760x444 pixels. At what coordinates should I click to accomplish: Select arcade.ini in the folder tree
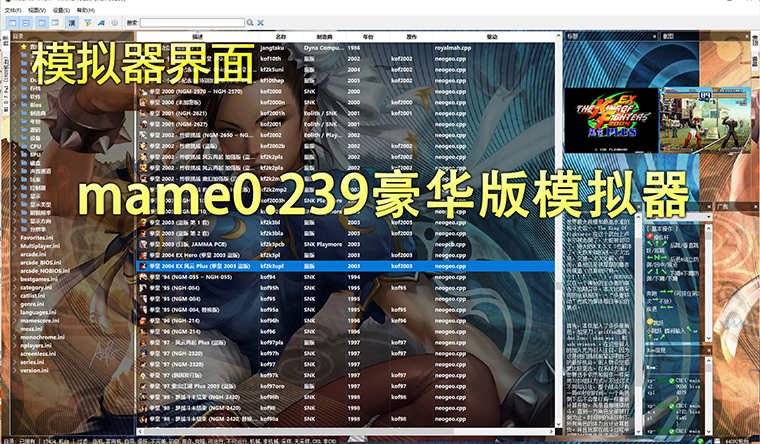click(x=33, y=254)
